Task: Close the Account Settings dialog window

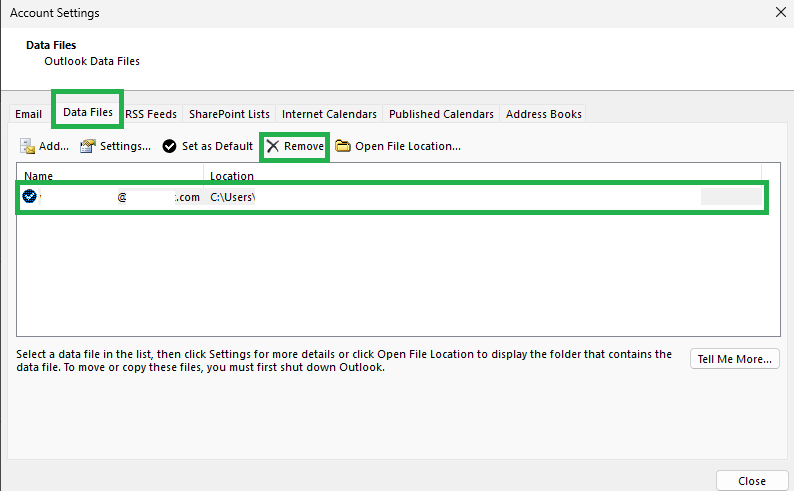Action: pyautogui.click(x=781, y=12)
